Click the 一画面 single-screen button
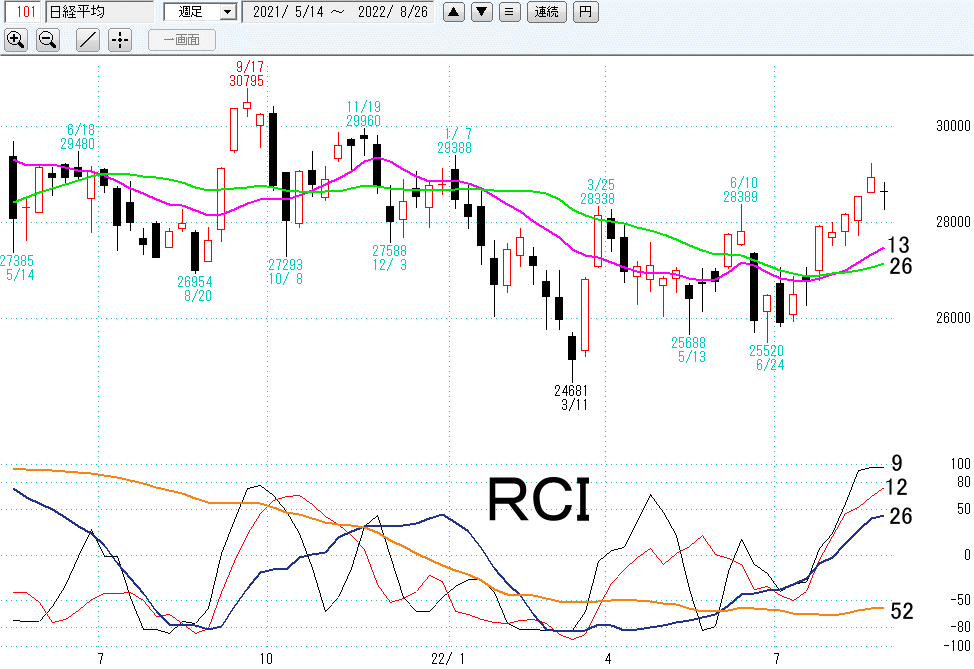Image resolution: width=974 pixels, height=669 pixels. coord(182,40)
